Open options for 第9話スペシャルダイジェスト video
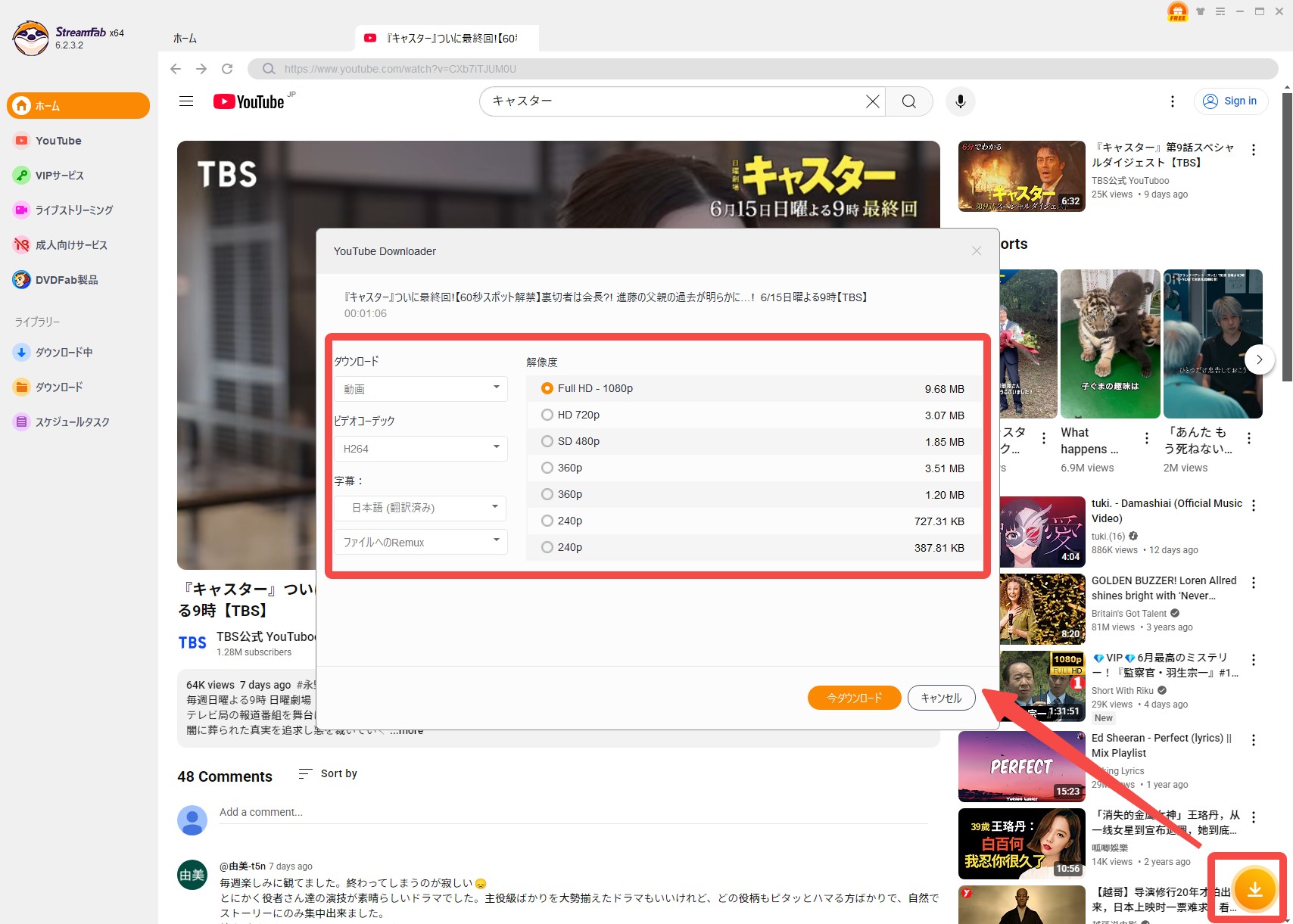Viewport: 1293px width, 924px height. [x=1254, y=150]
